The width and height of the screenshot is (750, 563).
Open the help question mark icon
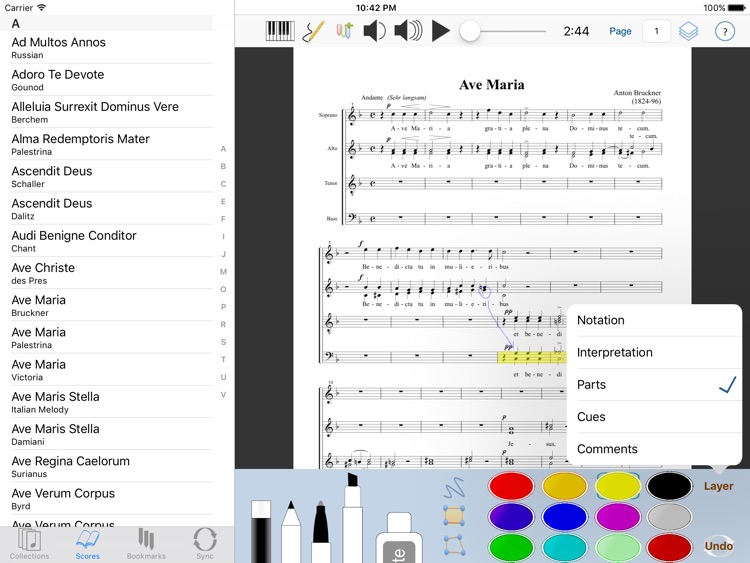pos(725,31)
